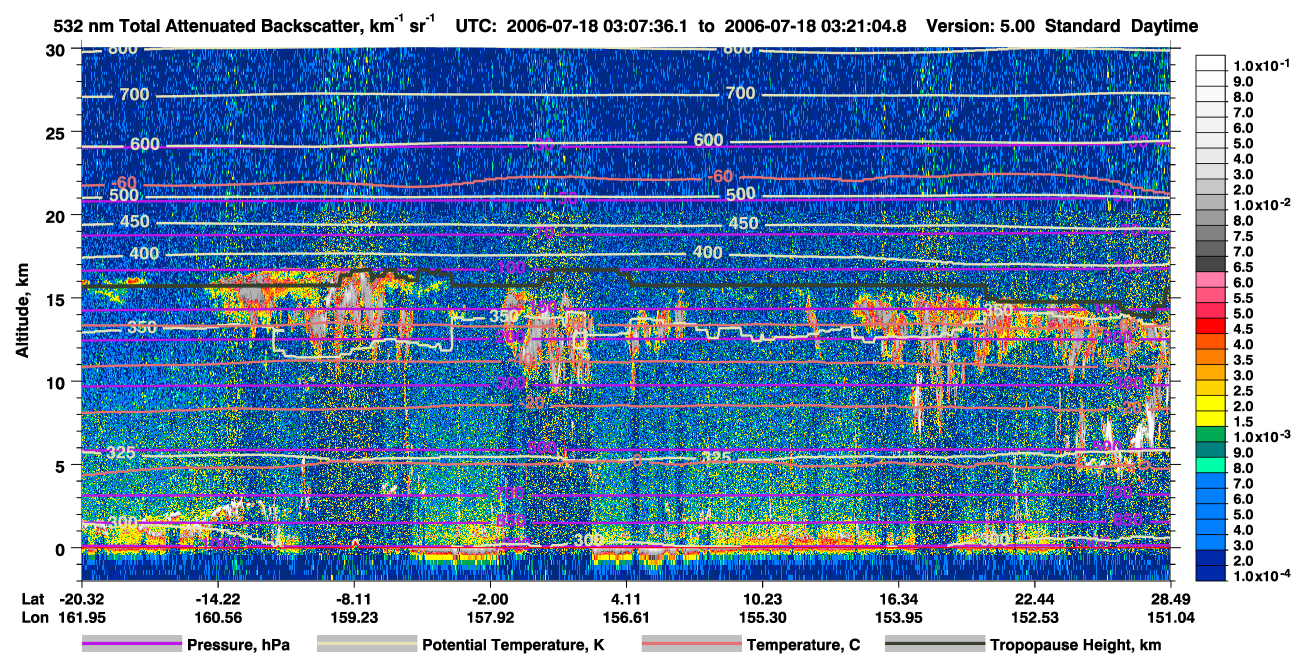Viewport: 1300px width, 667px height.
Task: Click altitude axis tick '5'
Action: pyautogui.click(x=62, y=465)
